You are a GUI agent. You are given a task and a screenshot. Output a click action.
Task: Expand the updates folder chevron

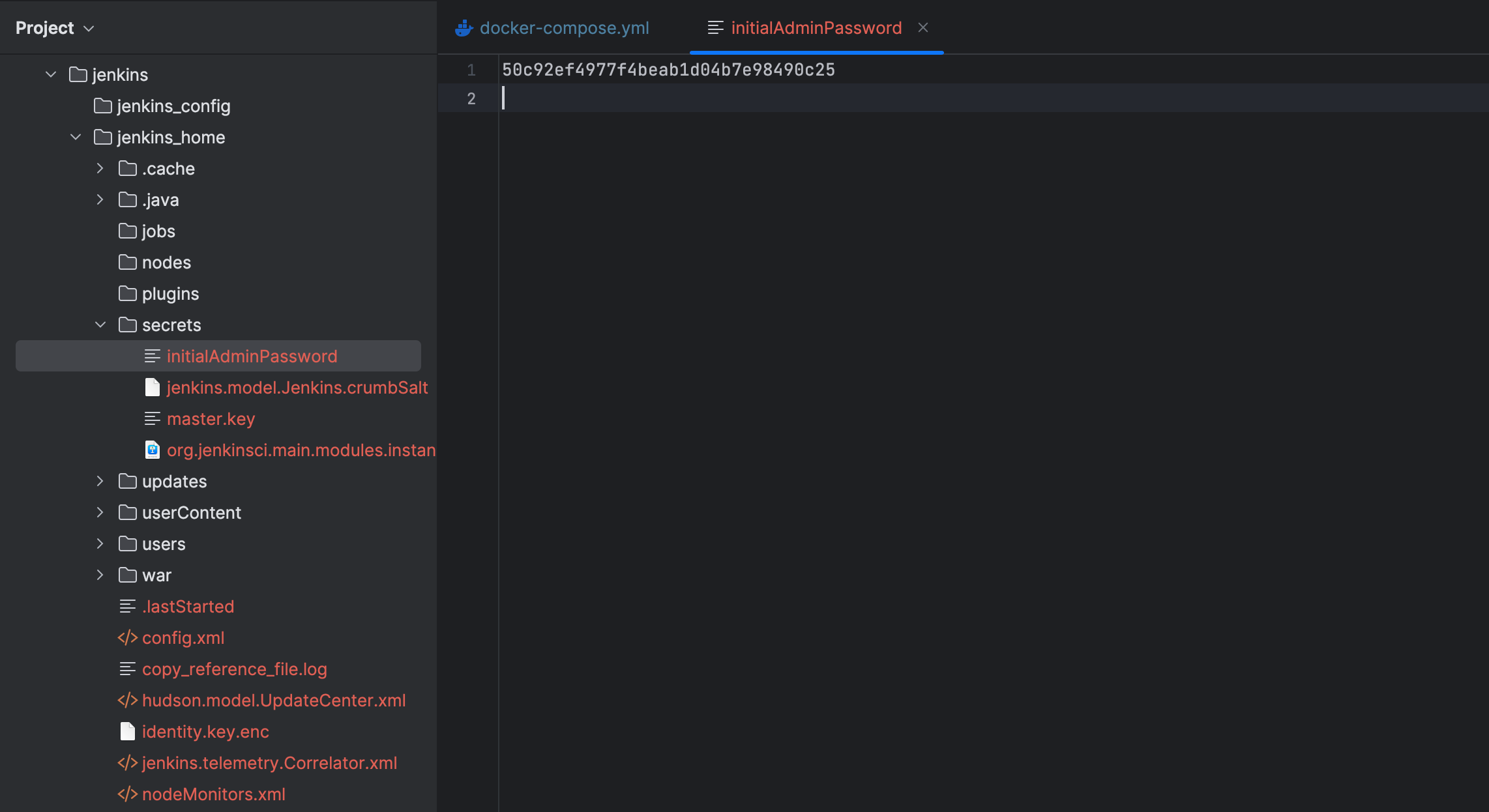100,482
